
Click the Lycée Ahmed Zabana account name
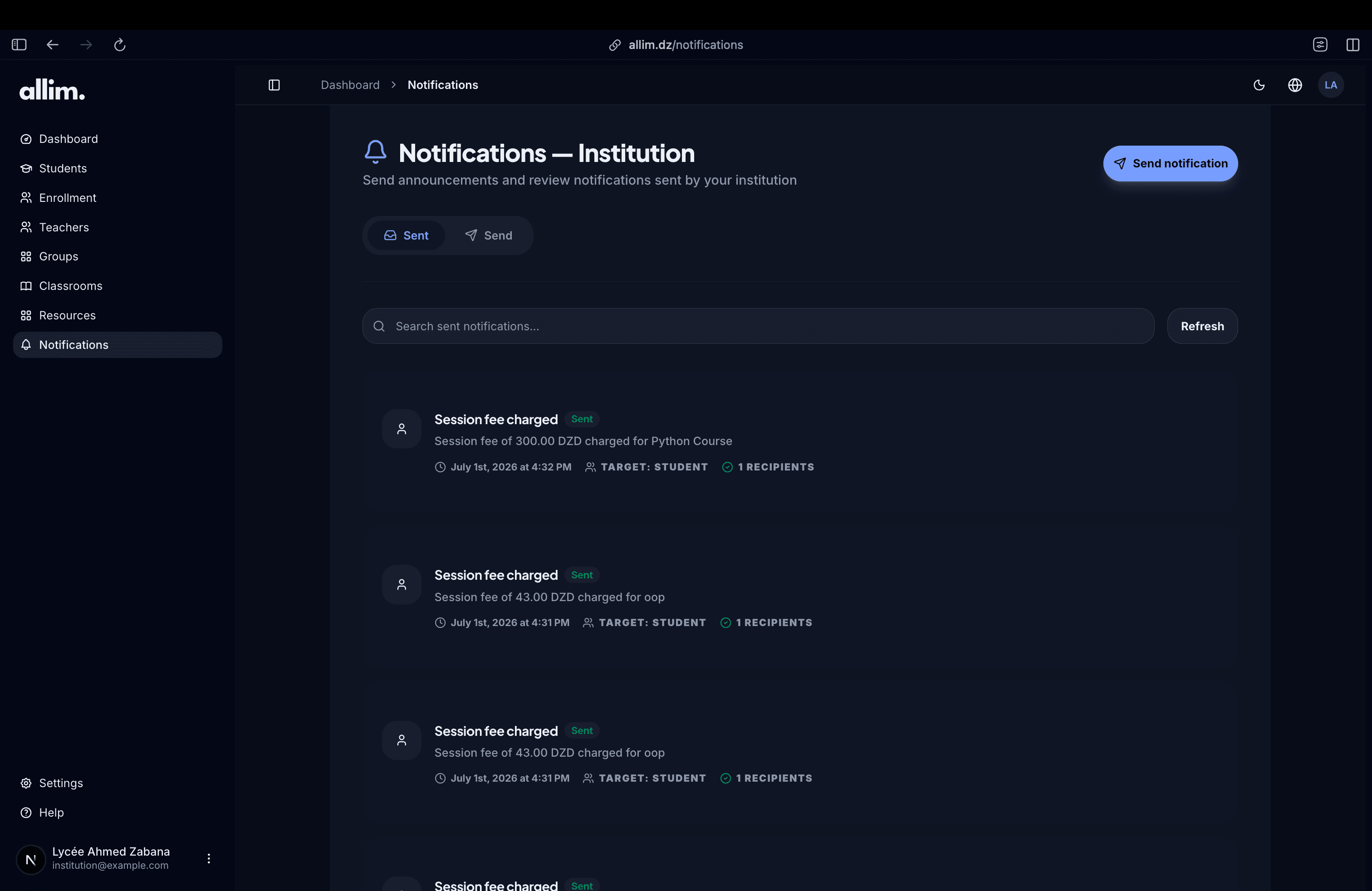(111, 851)
